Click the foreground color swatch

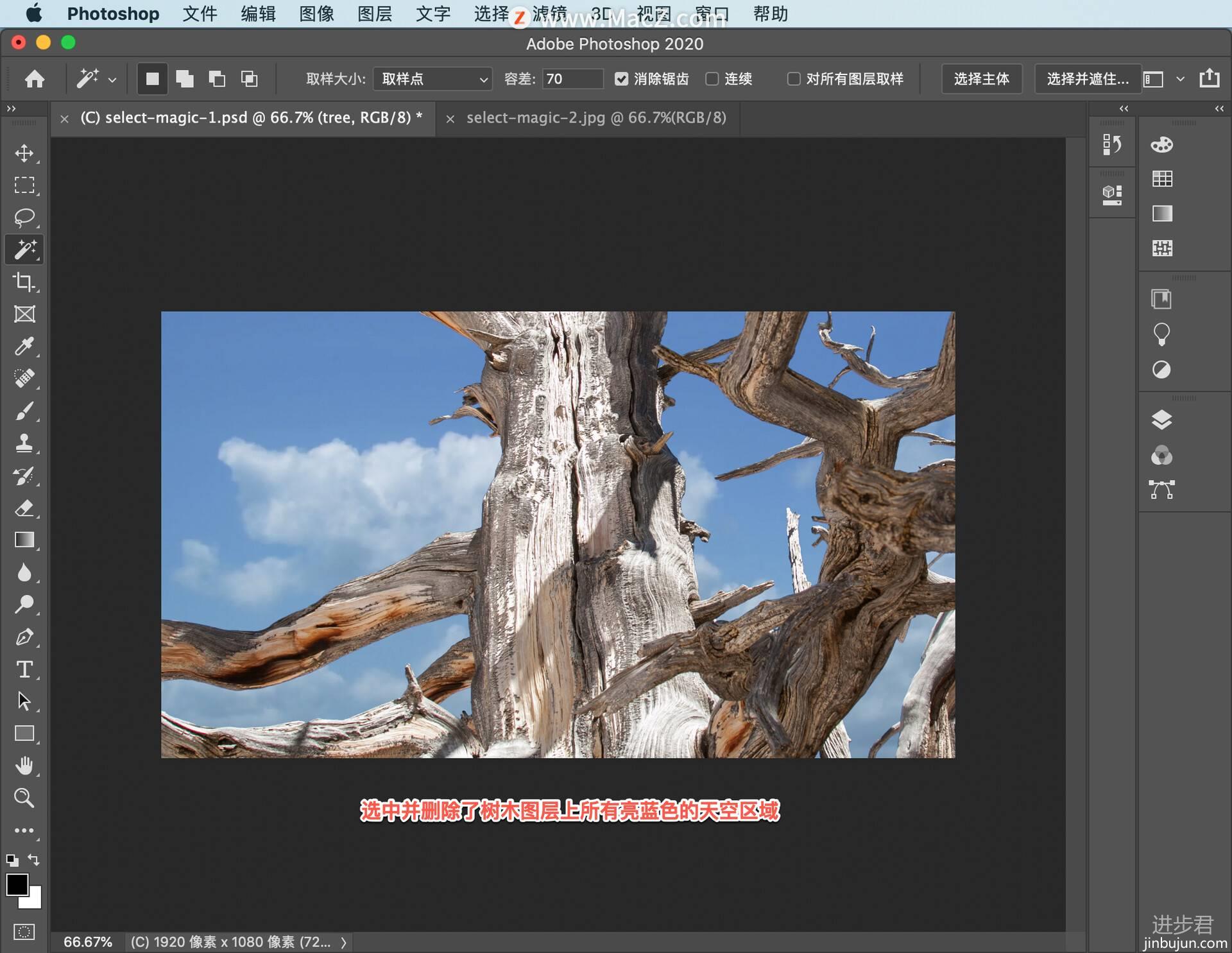click(x=17, y=884)
